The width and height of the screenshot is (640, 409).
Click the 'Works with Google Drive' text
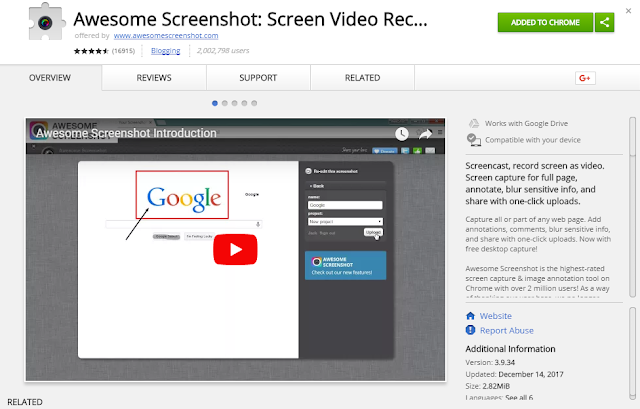526,123
